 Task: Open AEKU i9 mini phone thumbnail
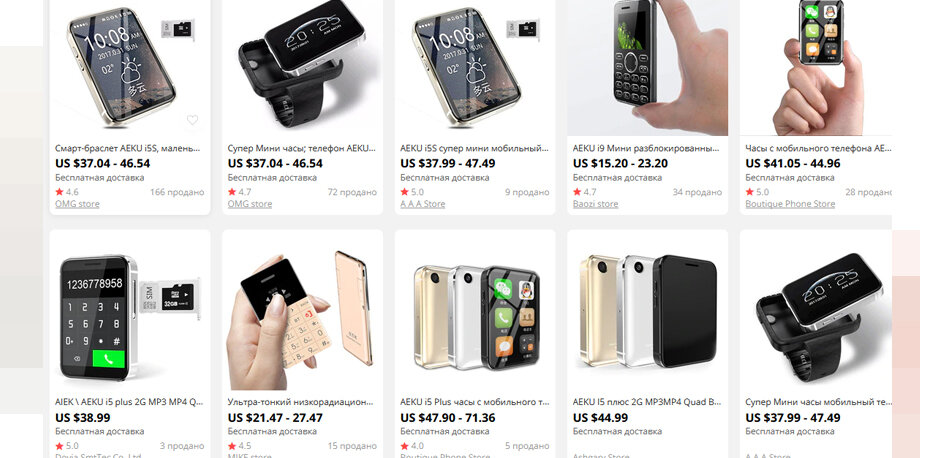coord(647,68)
